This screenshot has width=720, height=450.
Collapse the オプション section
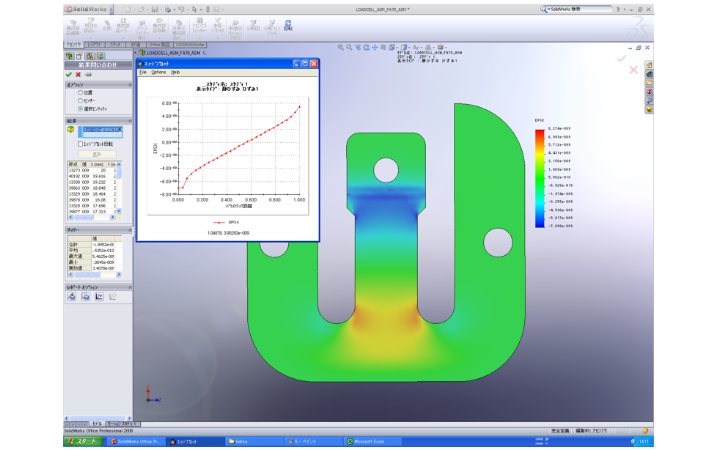tap(129, 85)
